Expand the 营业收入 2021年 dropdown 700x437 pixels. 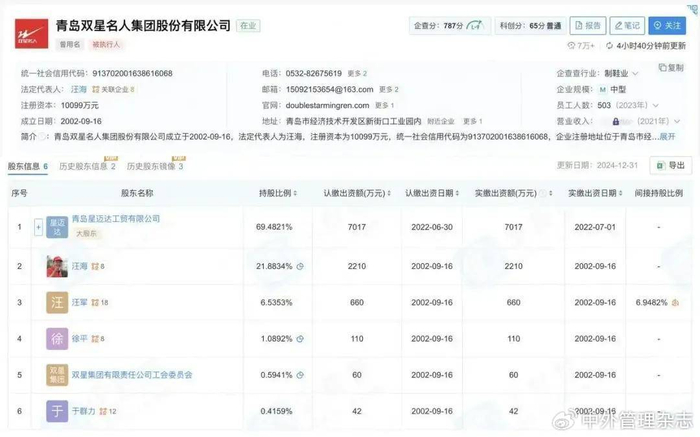point(677,121)
